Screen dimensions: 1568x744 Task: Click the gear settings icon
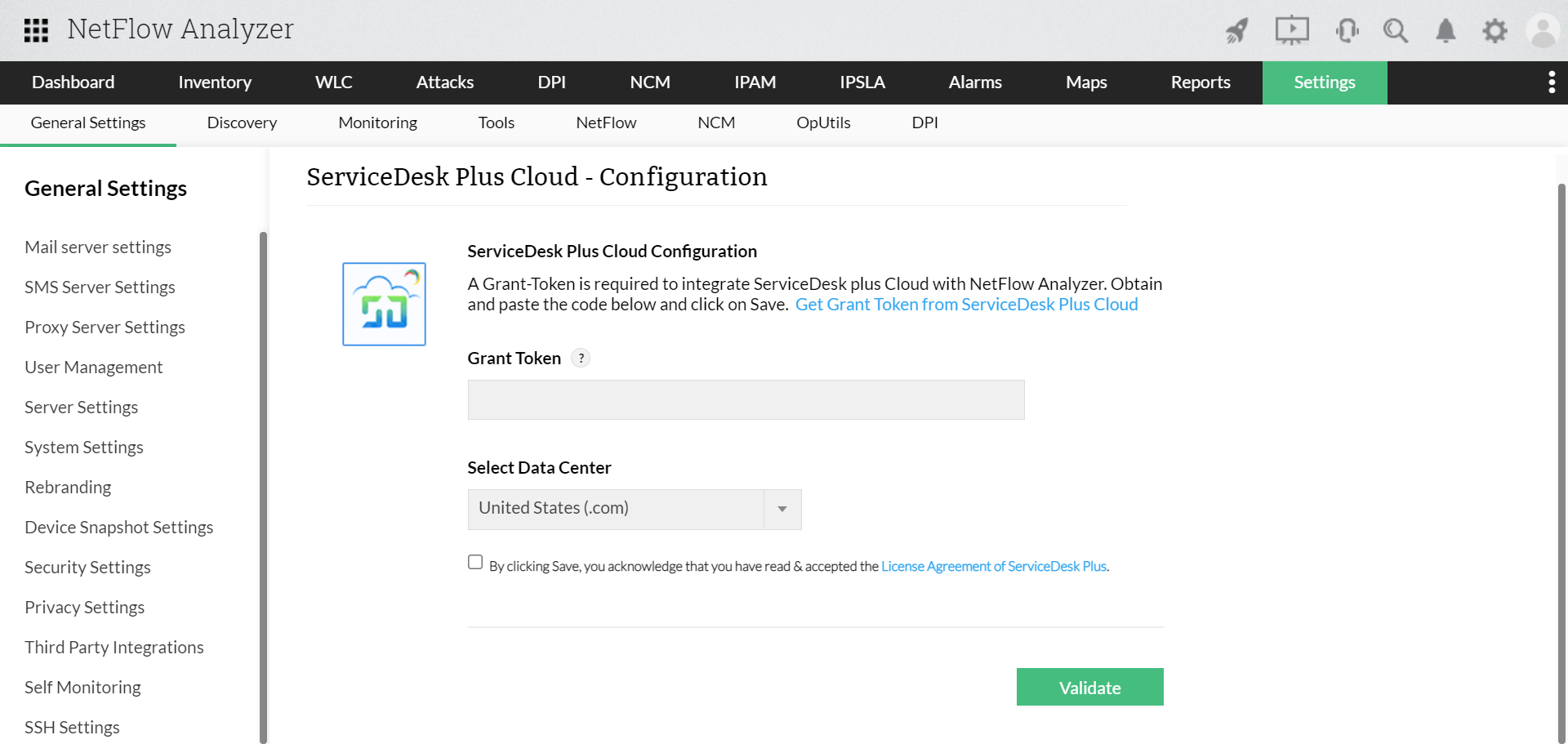point(1494,31)
